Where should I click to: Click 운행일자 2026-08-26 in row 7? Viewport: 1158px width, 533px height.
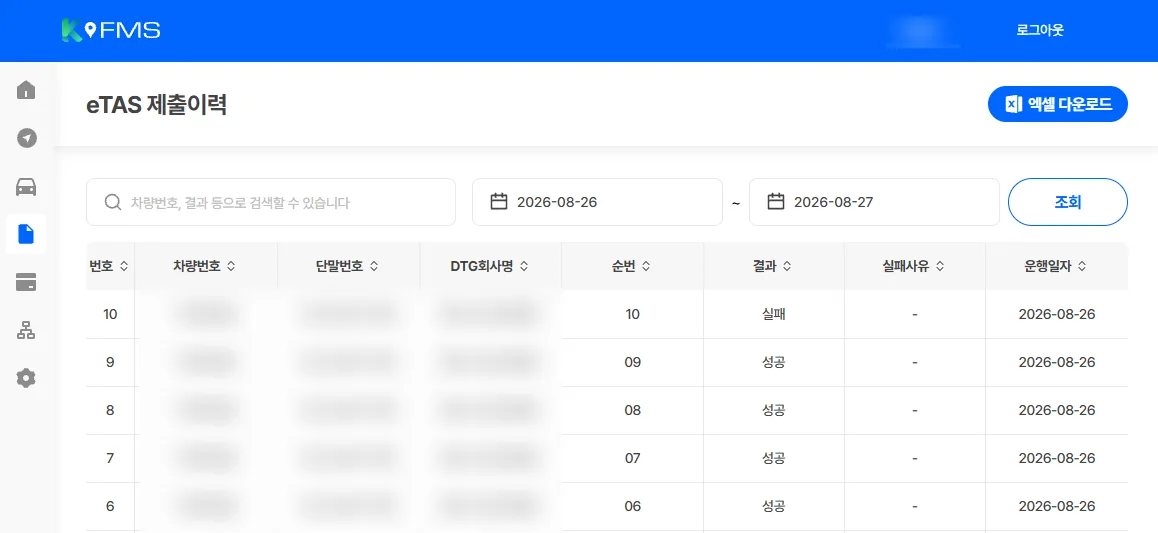coord(1057,458)
